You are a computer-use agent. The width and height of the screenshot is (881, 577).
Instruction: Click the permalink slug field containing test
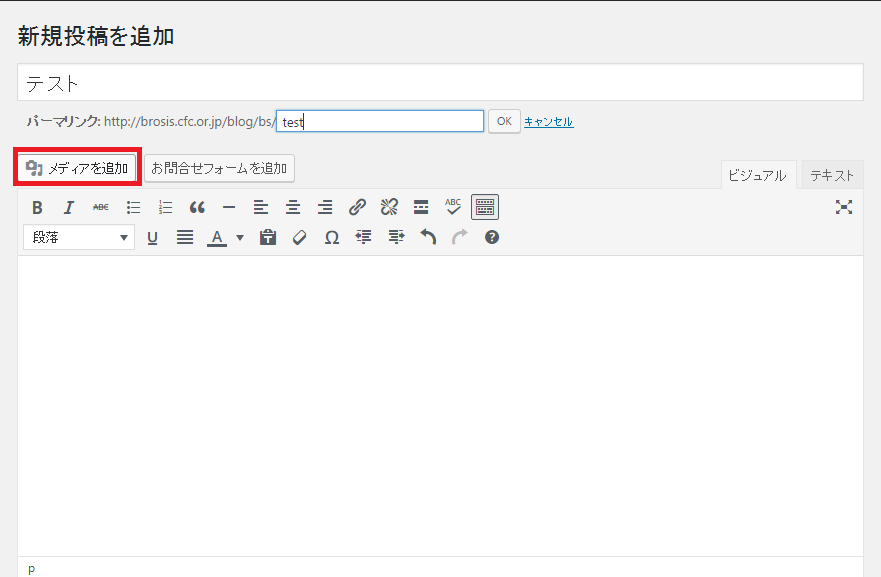click(380, 122)
